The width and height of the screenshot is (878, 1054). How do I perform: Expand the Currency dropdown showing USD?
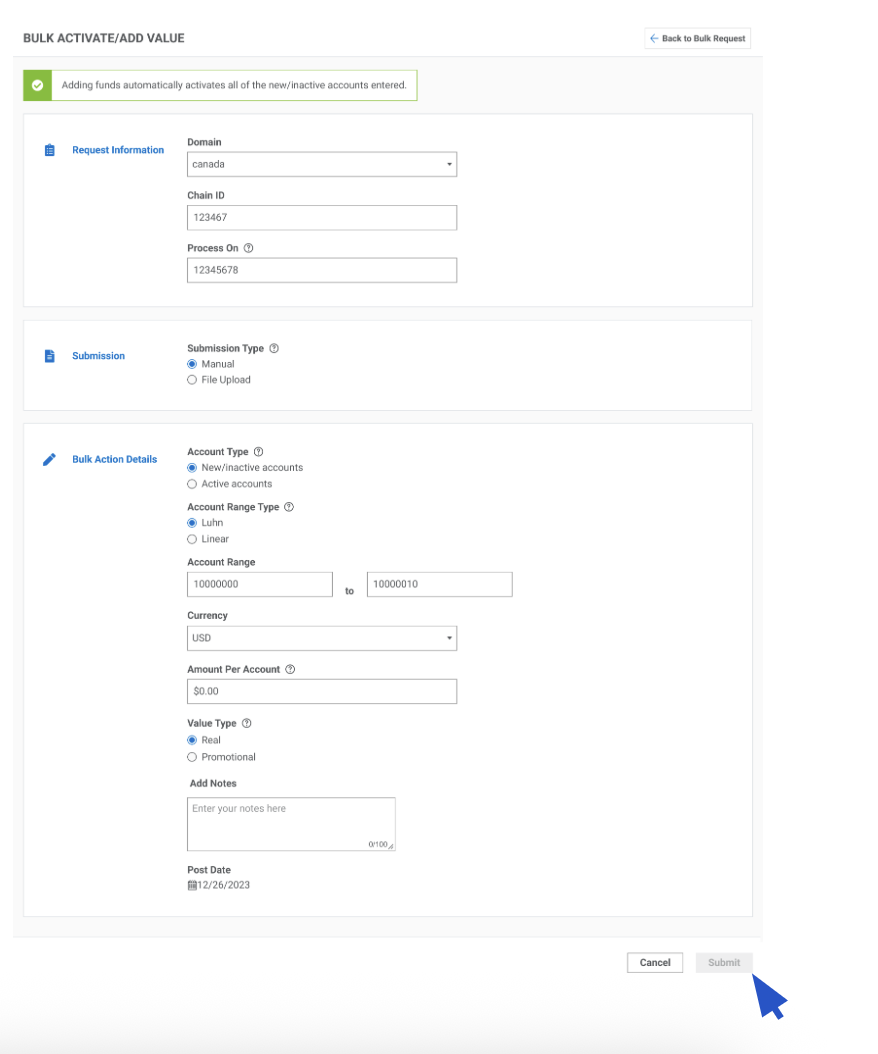pyautogui.click(x=321, y=638)
